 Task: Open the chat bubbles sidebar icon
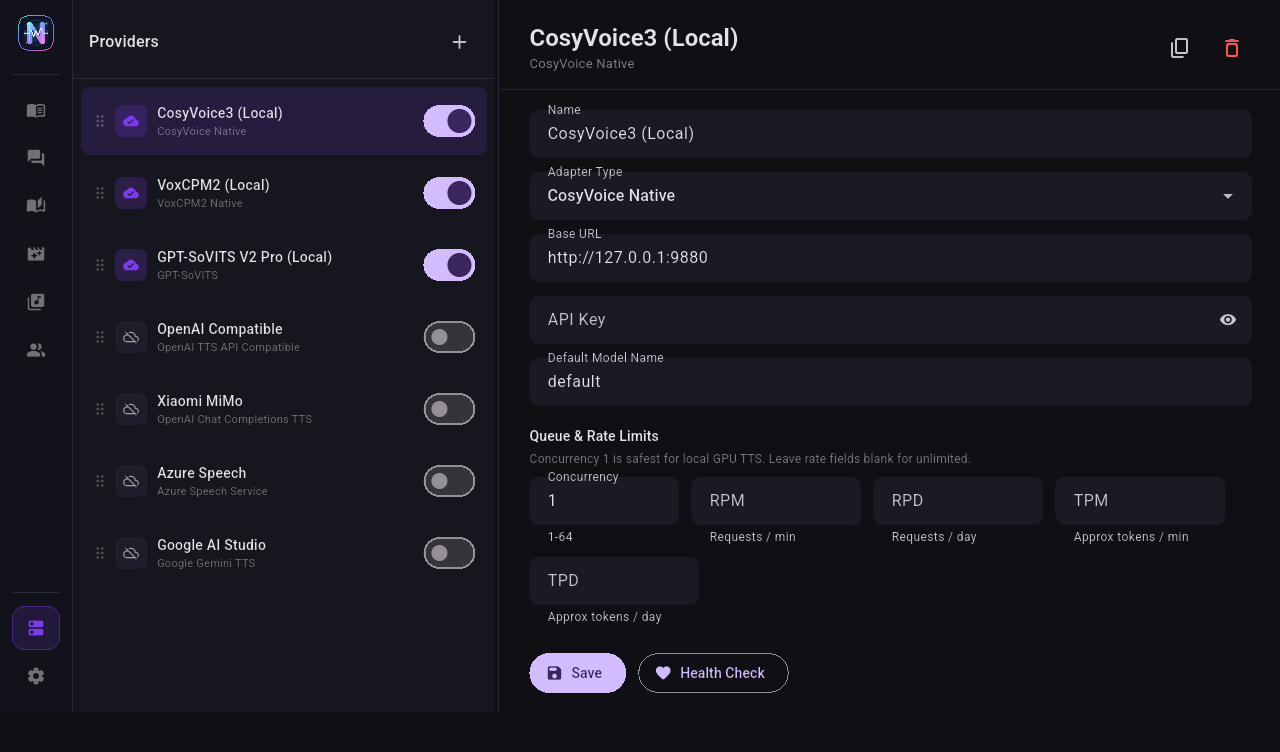point(36,158)
